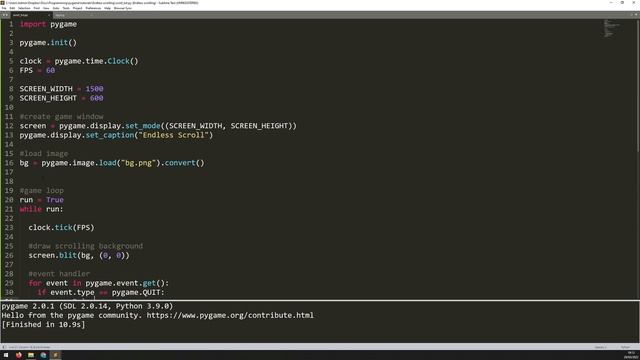Click the line and column status text
The height and width of the screenshot is (360, 640).
[x=29, y=347]
